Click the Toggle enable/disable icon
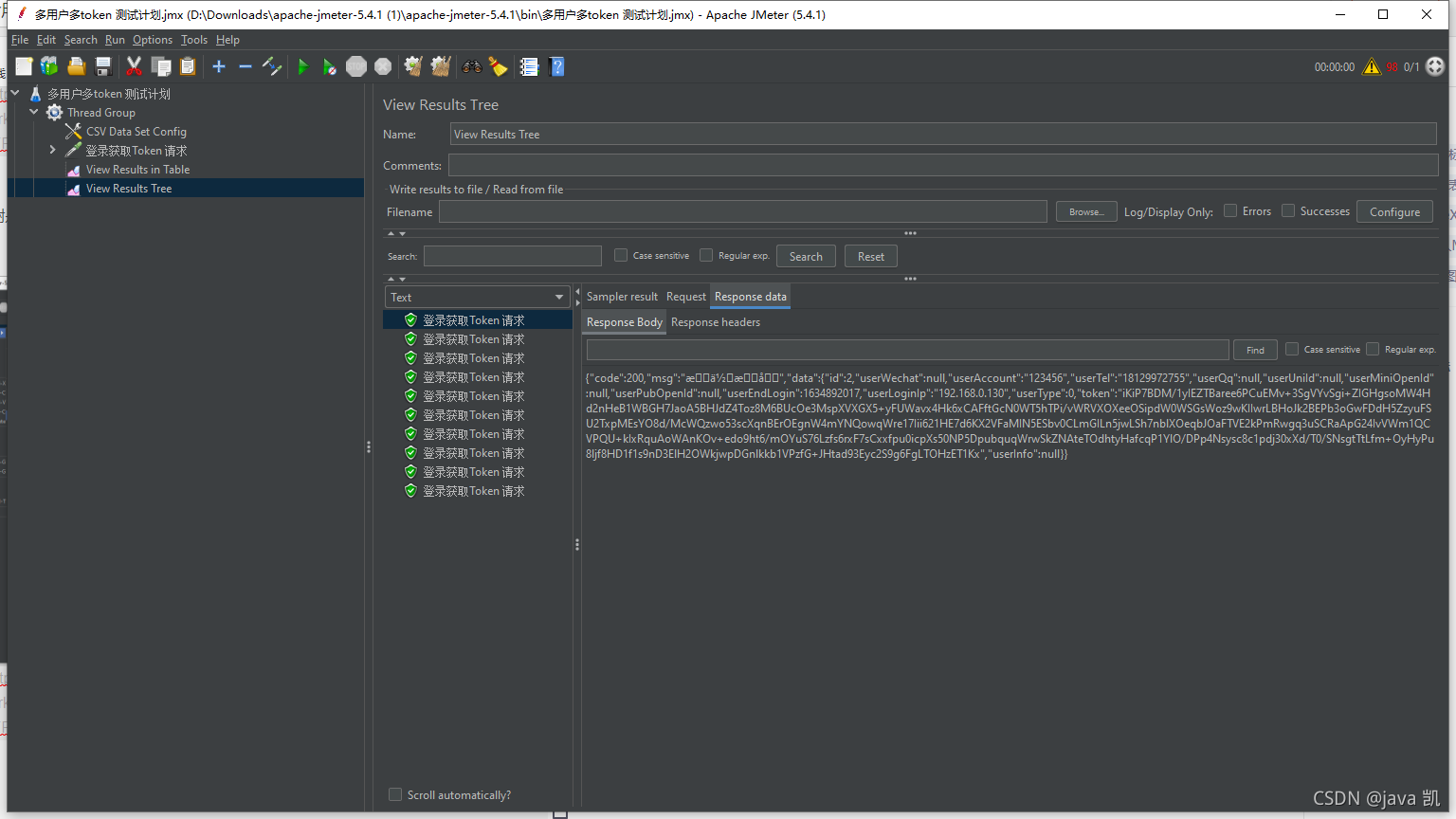 272,66
